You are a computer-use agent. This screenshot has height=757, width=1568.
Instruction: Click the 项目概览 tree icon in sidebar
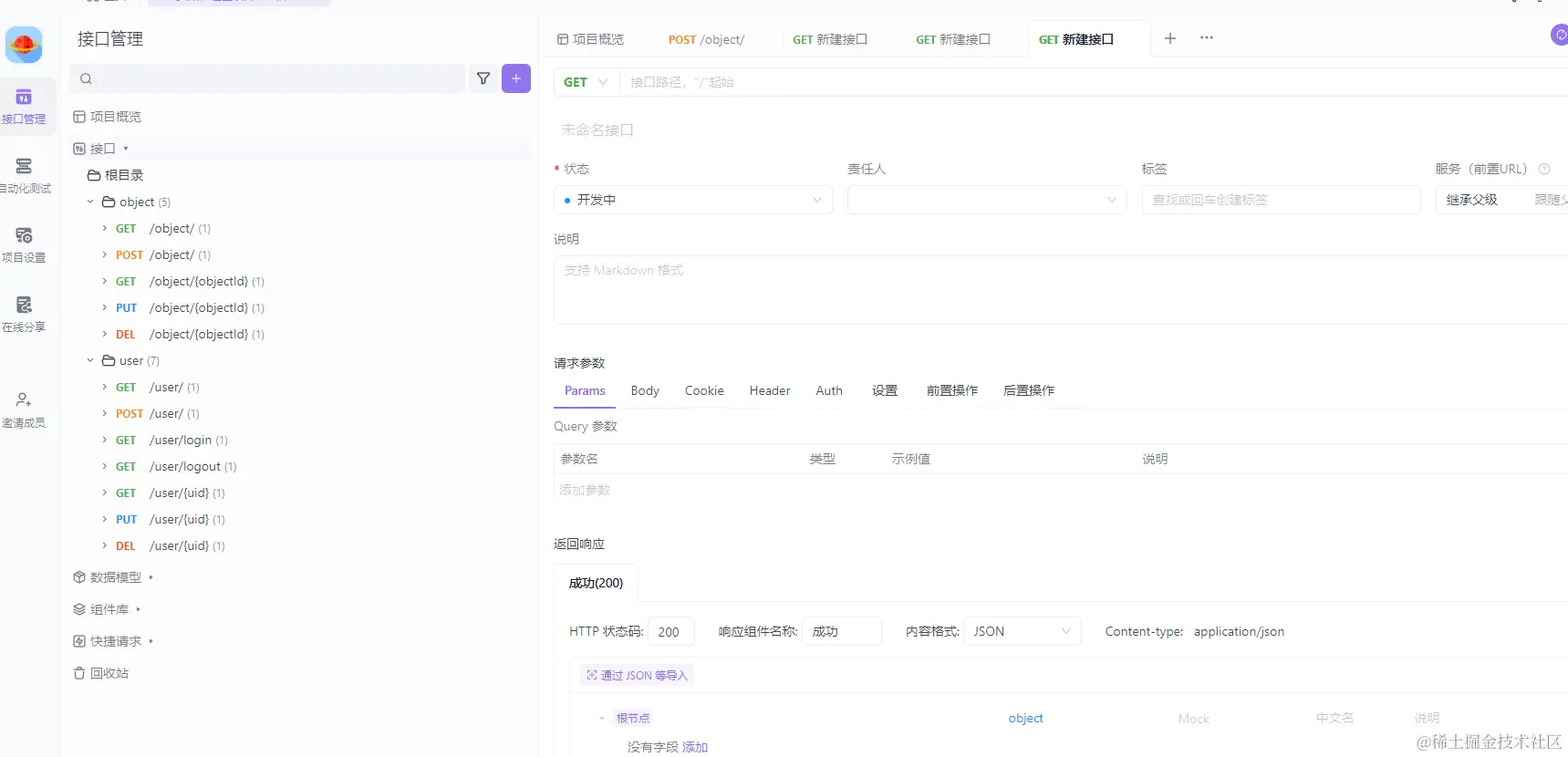tap(79, 117)
